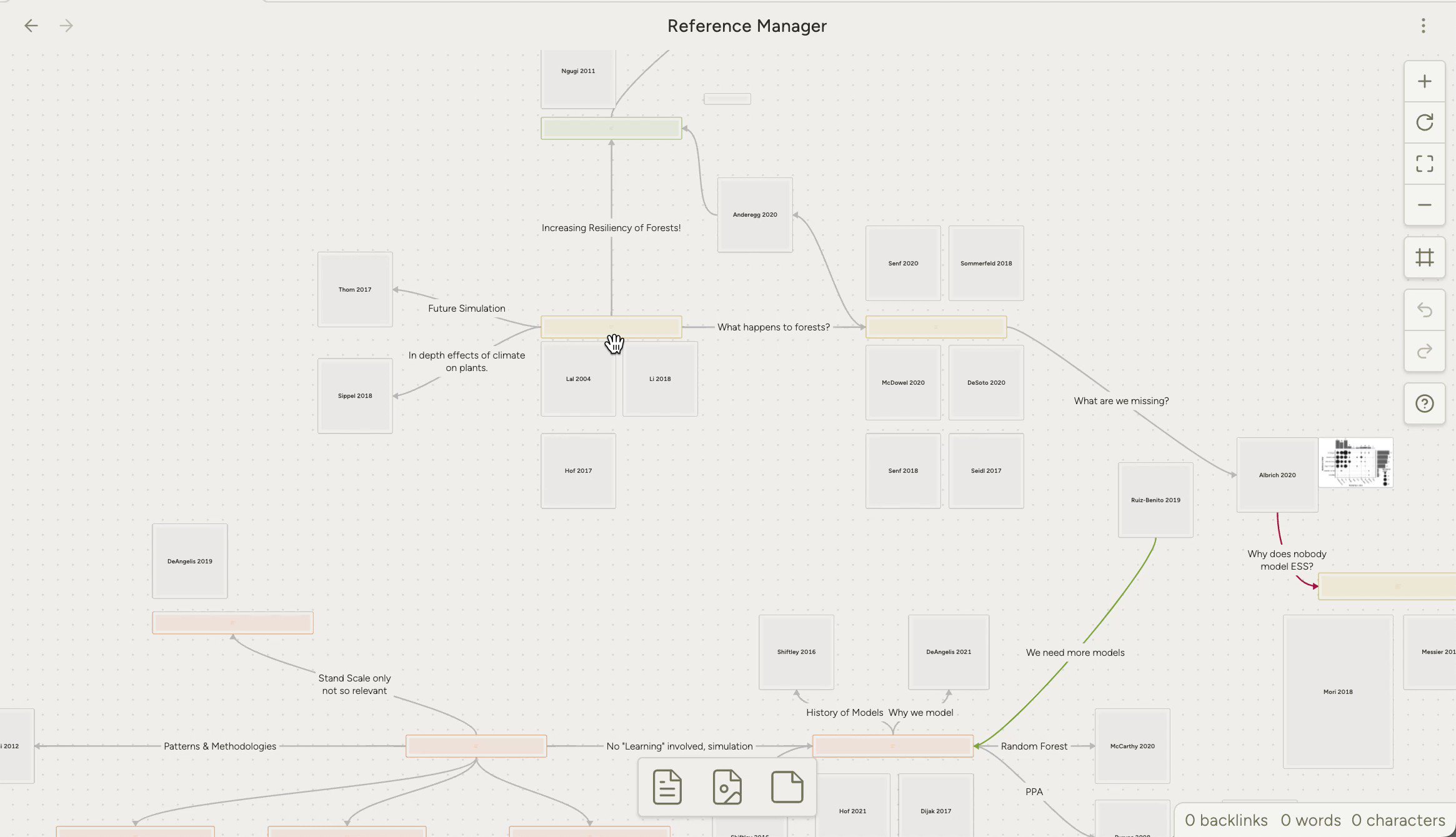Select the Sippel 2018 card
This screenshot has width=1456, height=837.
355,396
